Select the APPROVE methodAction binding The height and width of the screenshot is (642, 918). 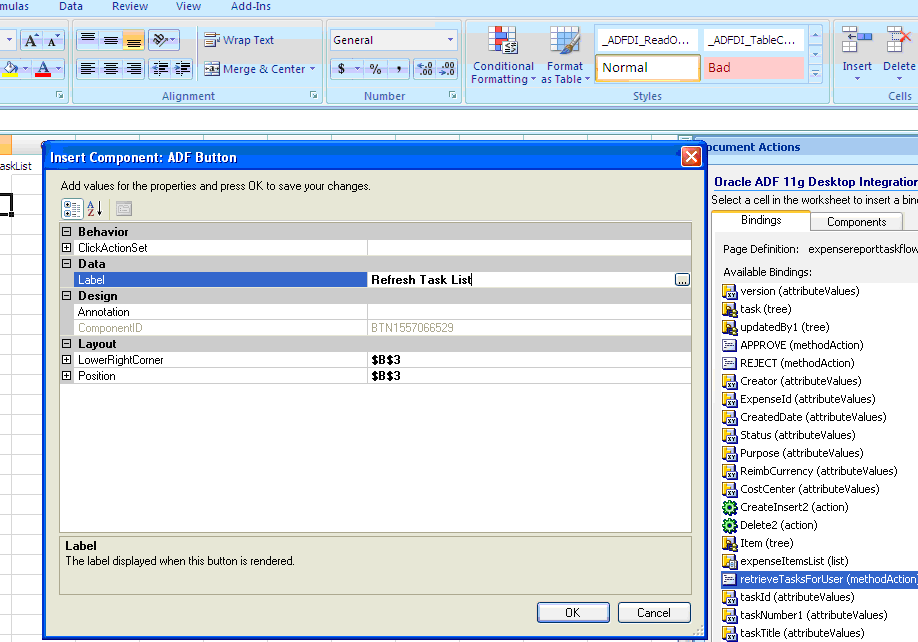coord(793,345)
